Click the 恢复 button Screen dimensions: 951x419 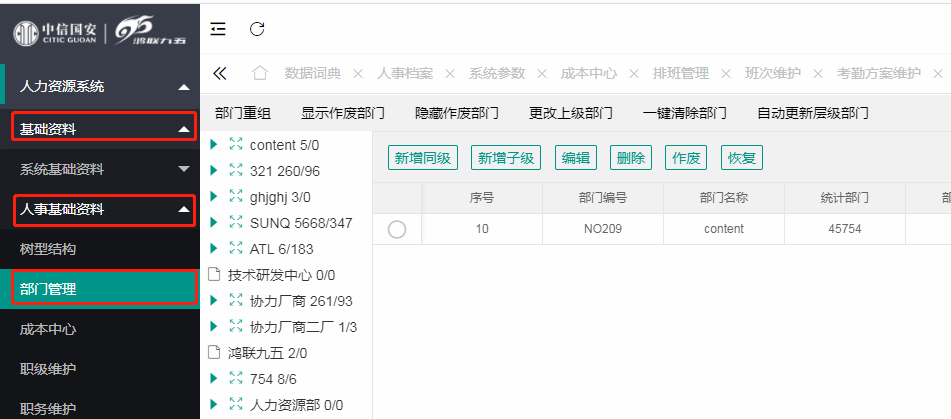point(741,158)
